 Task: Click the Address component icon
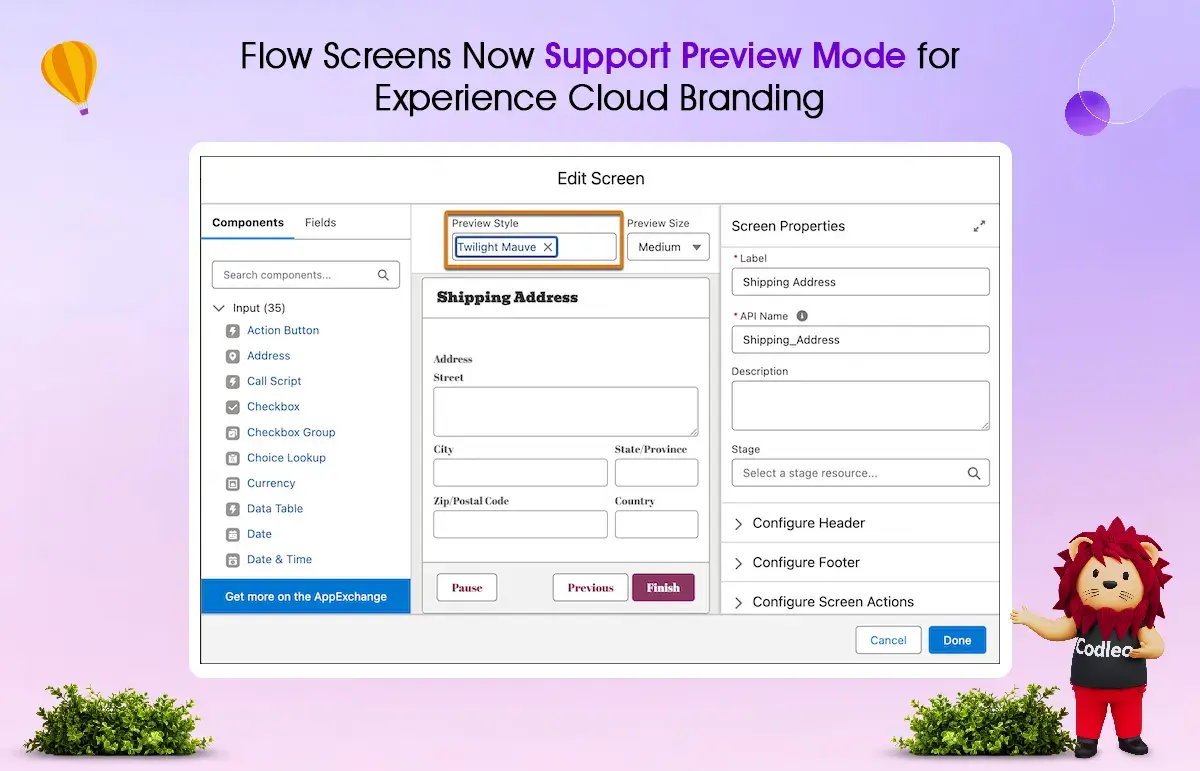coord(233,356)
